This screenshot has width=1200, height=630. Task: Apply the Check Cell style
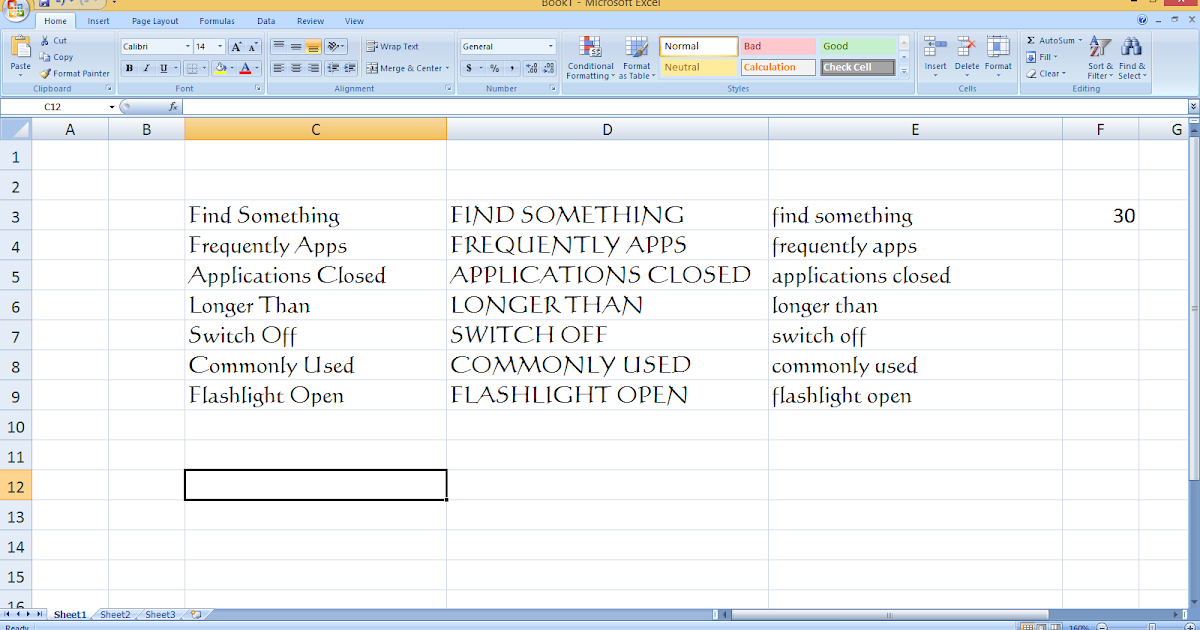pyautogui.click(x=856, y=67)
